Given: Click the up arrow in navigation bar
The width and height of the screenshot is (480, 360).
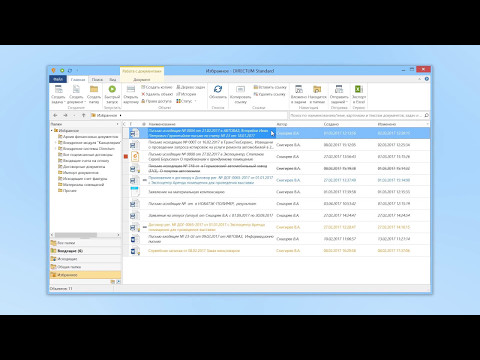Looking at the screenshot, I should point(83,115).
